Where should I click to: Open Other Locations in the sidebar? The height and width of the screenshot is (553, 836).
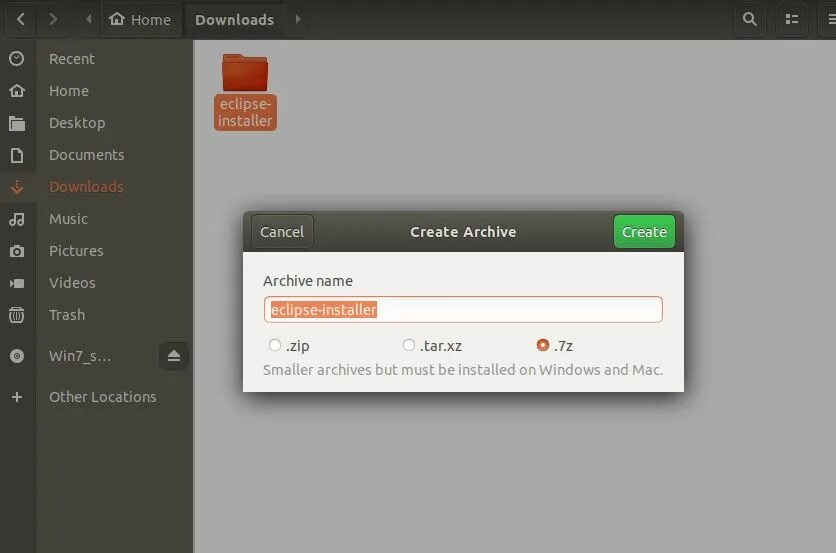103,397
